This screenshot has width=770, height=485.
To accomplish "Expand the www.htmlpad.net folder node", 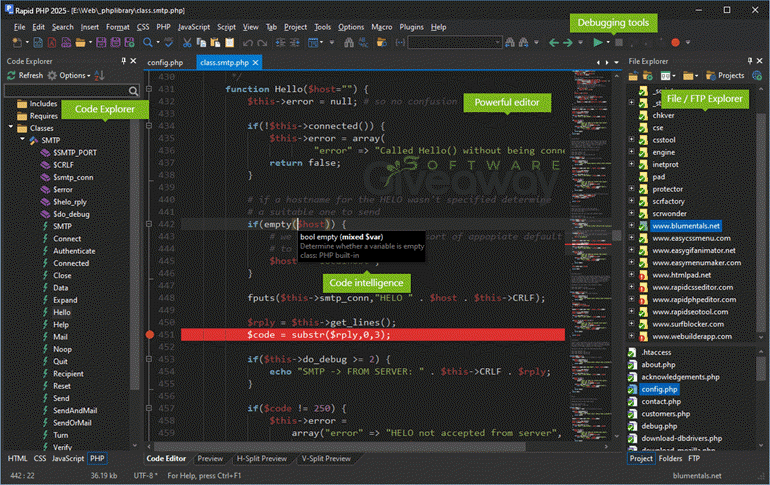I will (x=632, y=274).
